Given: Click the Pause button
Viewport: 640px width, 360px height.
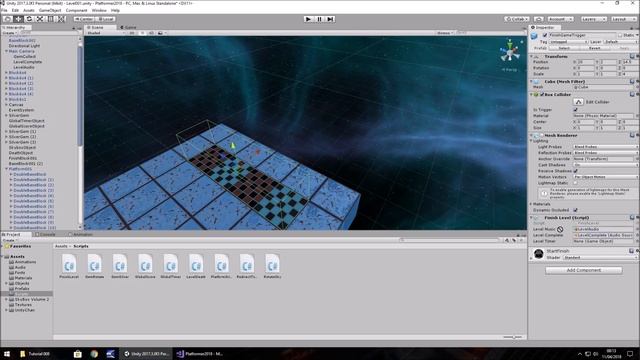Looking at the screenshot, I should [319, 19].
